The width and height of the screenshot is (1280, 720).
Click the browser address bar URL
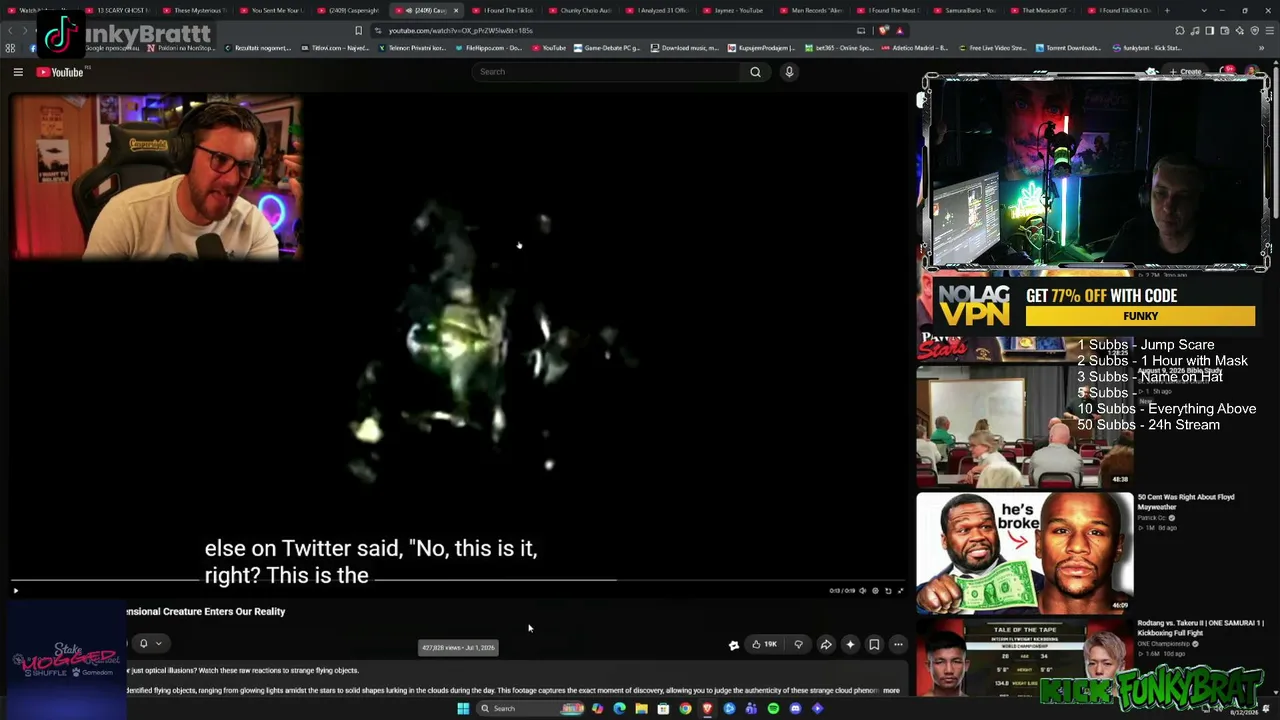click(460, 30)
